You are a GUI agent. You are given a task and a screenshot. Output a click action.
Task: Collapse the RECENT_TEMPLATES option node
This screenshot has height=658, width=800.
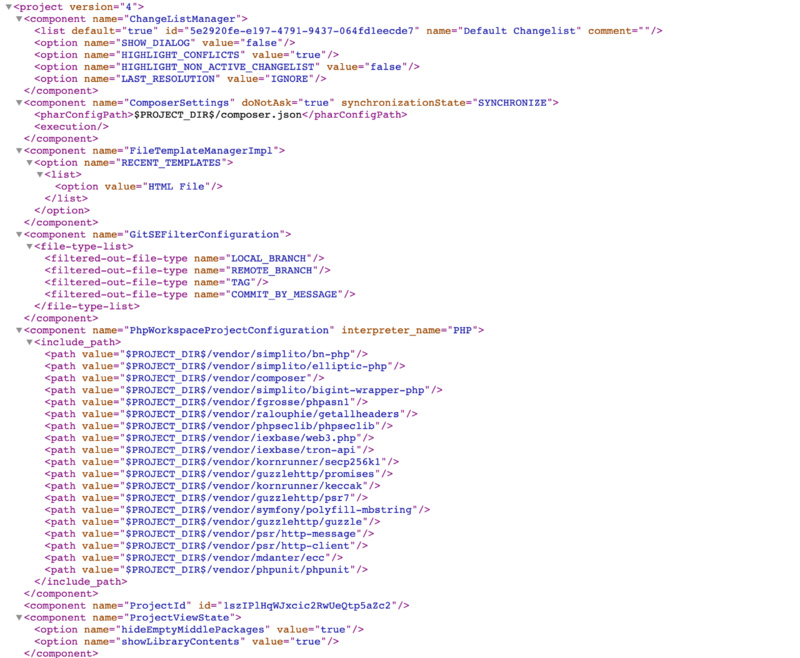coord(28,163)
